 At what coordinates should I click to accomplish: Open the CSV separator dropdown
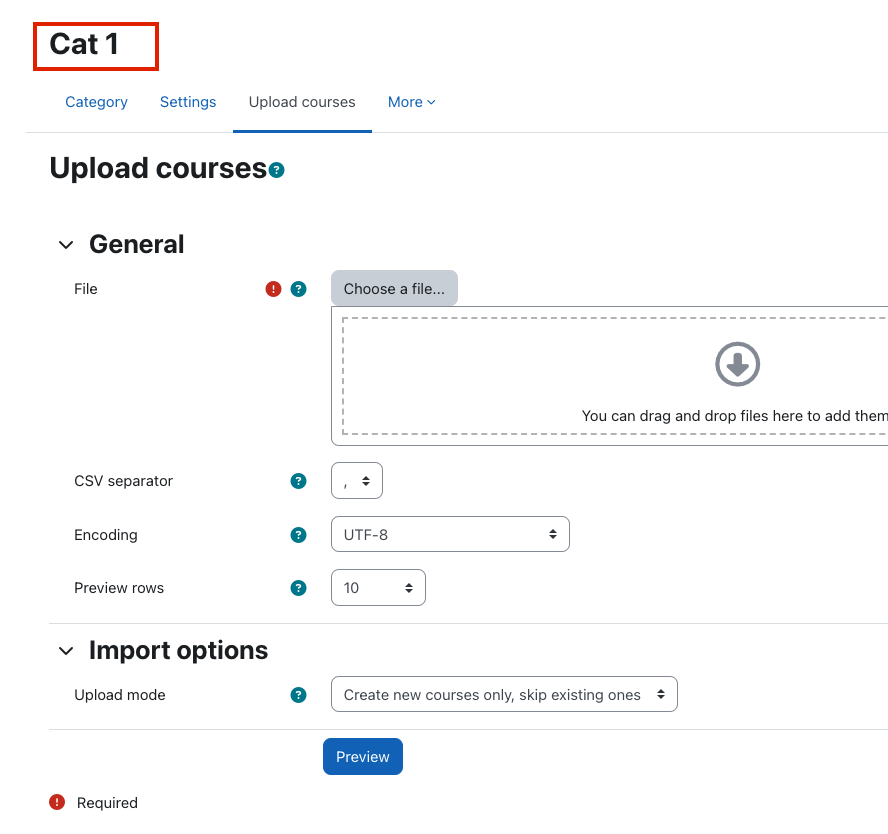(x=357, y=481)
